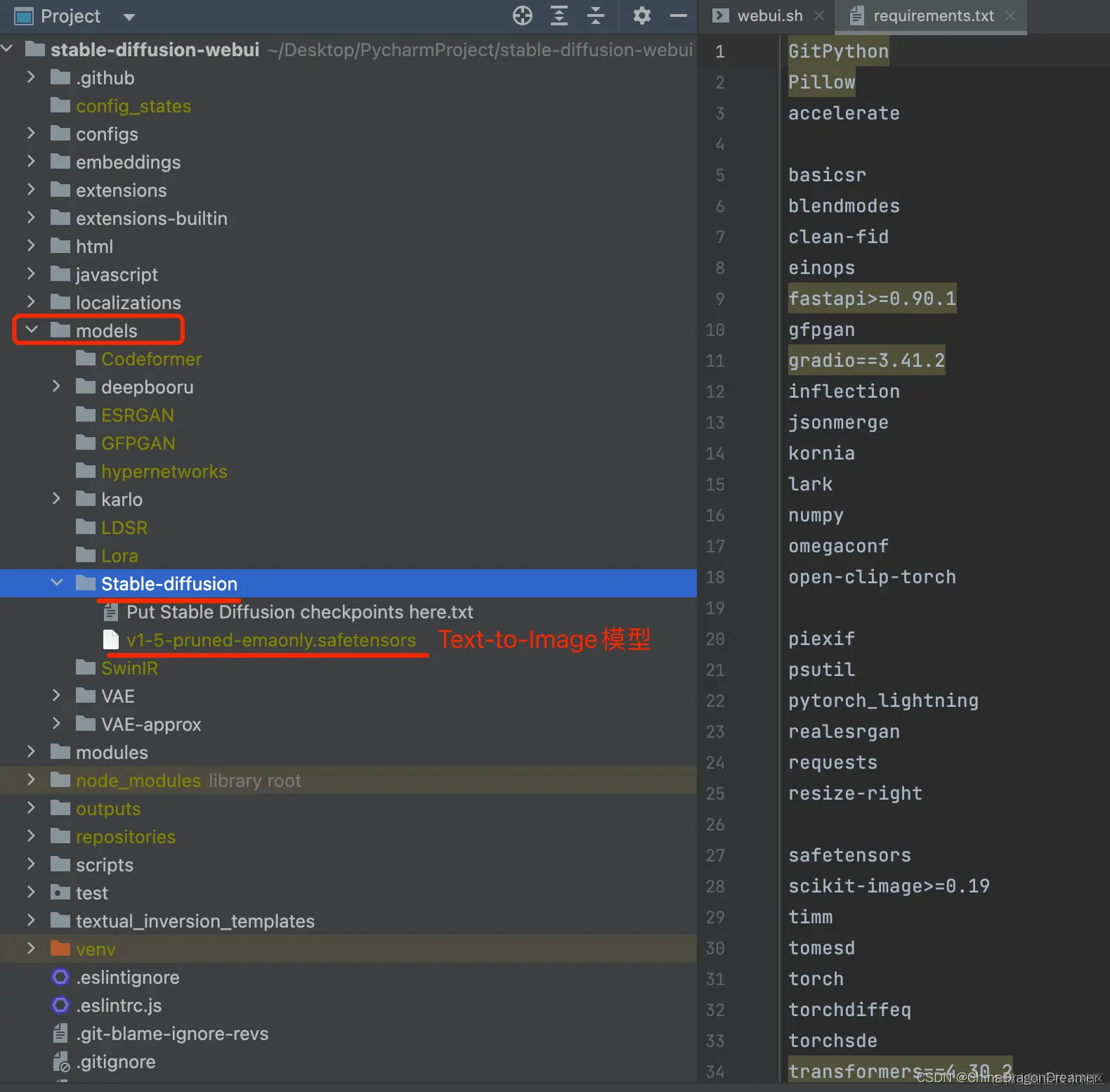Select the repositories folder
The image size is (1110, 1092).
coord(126,837)
